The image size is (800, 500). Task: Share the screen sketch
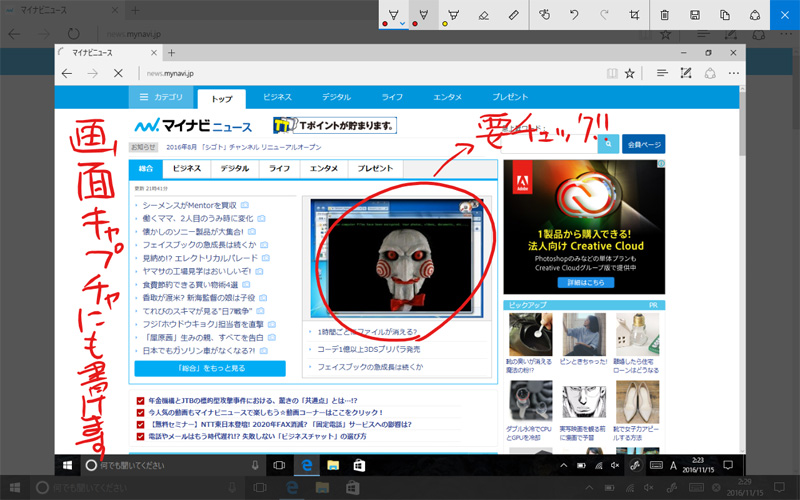pyautogui.click(x=755, y=15)
